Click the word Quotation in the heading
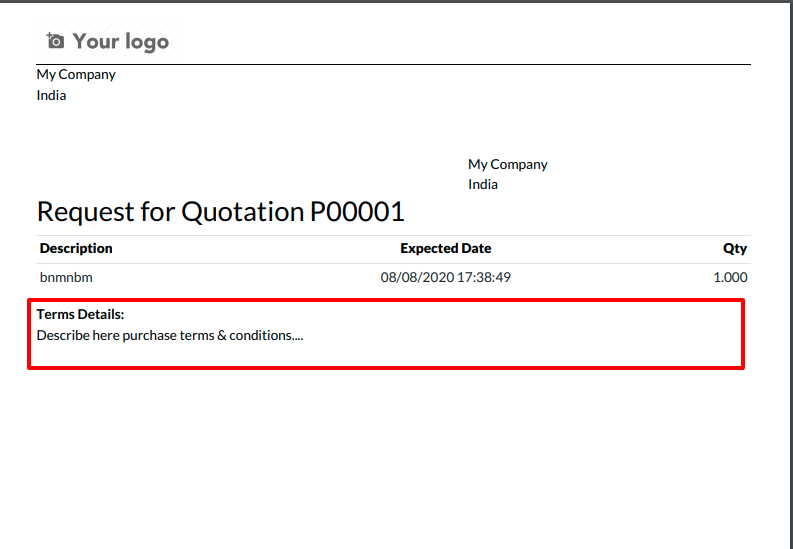Viewport: 793px width, 549px height. tap(243, 211)
